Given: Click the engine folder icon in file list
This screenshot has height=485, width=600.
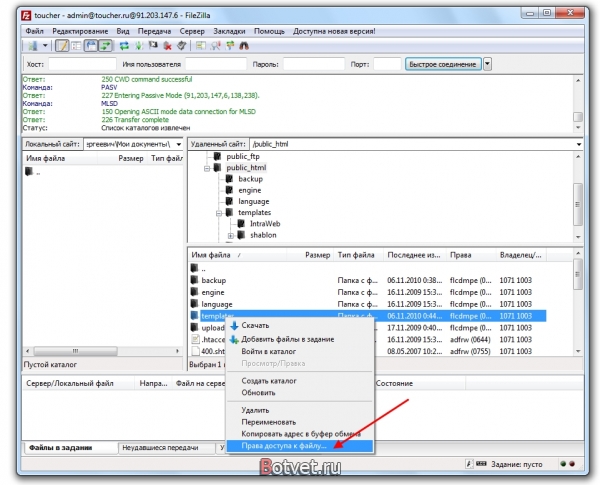Looking at the screenshot, I should pos(195,292).
